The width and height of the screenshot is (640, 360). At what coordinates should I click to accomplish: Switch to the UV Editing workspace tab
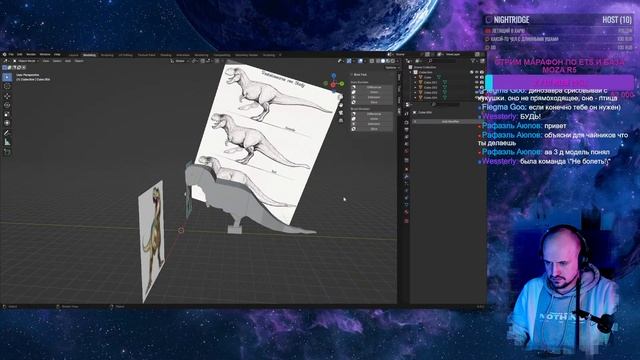pyautogui.click(x=125, y=55)
